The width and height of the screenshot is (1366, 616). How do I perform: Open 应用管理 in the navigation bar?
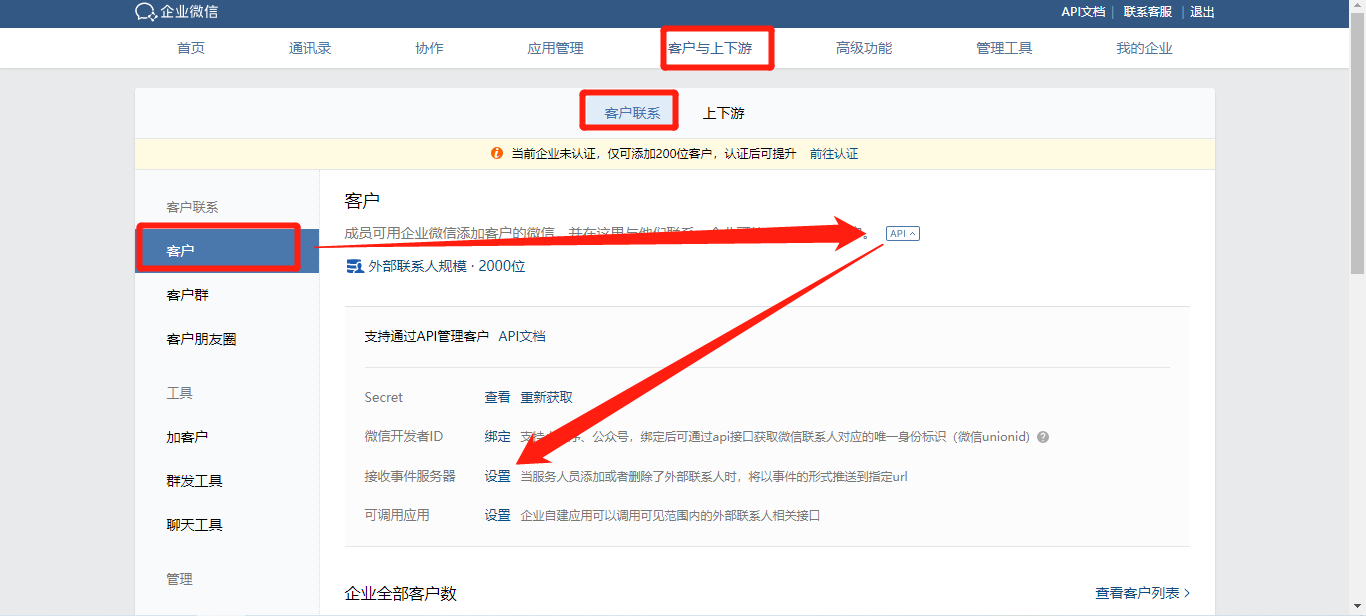555,48
